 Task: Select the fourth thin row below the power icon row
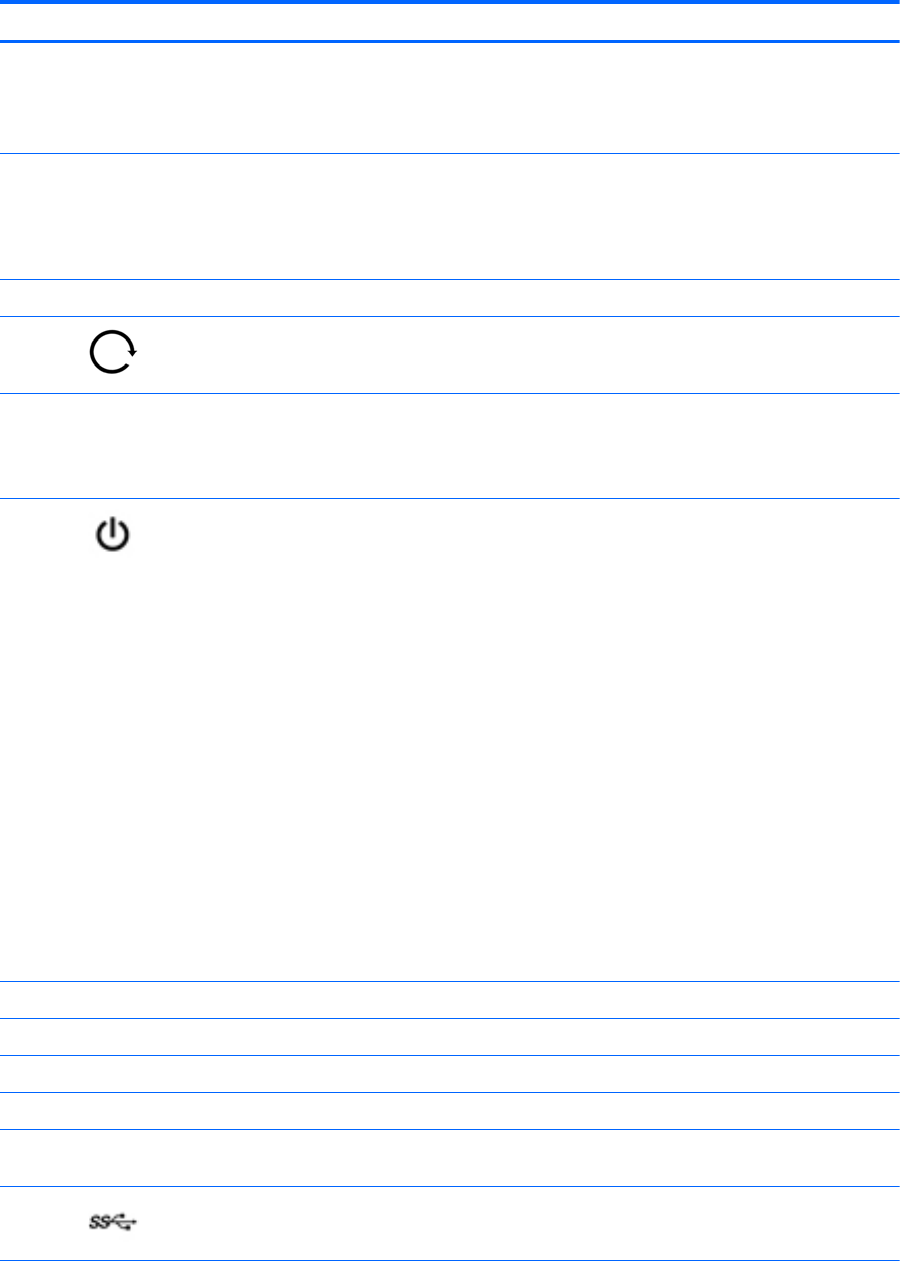pos(450,1111)
